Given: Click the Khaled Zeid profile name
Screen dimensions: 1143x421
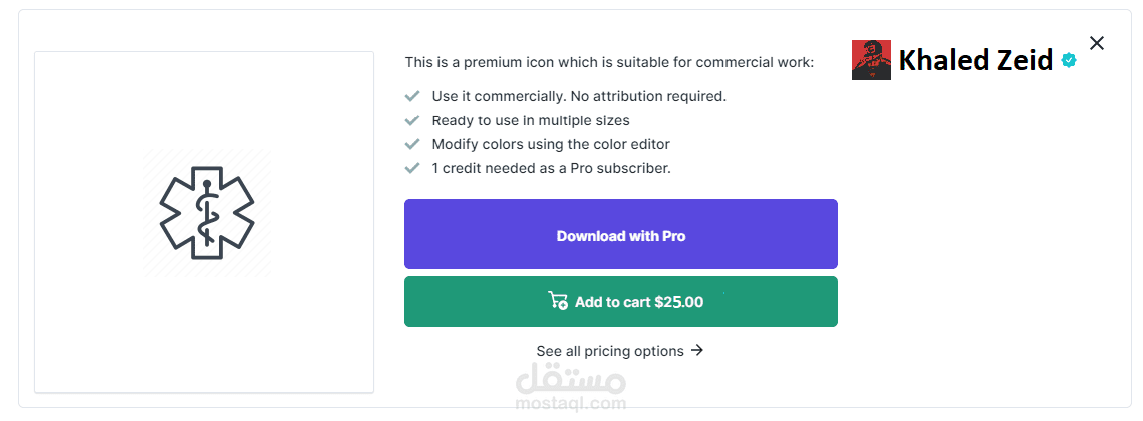Looking at the screenshot, I should pyautogui.click(x=975, y=61).
